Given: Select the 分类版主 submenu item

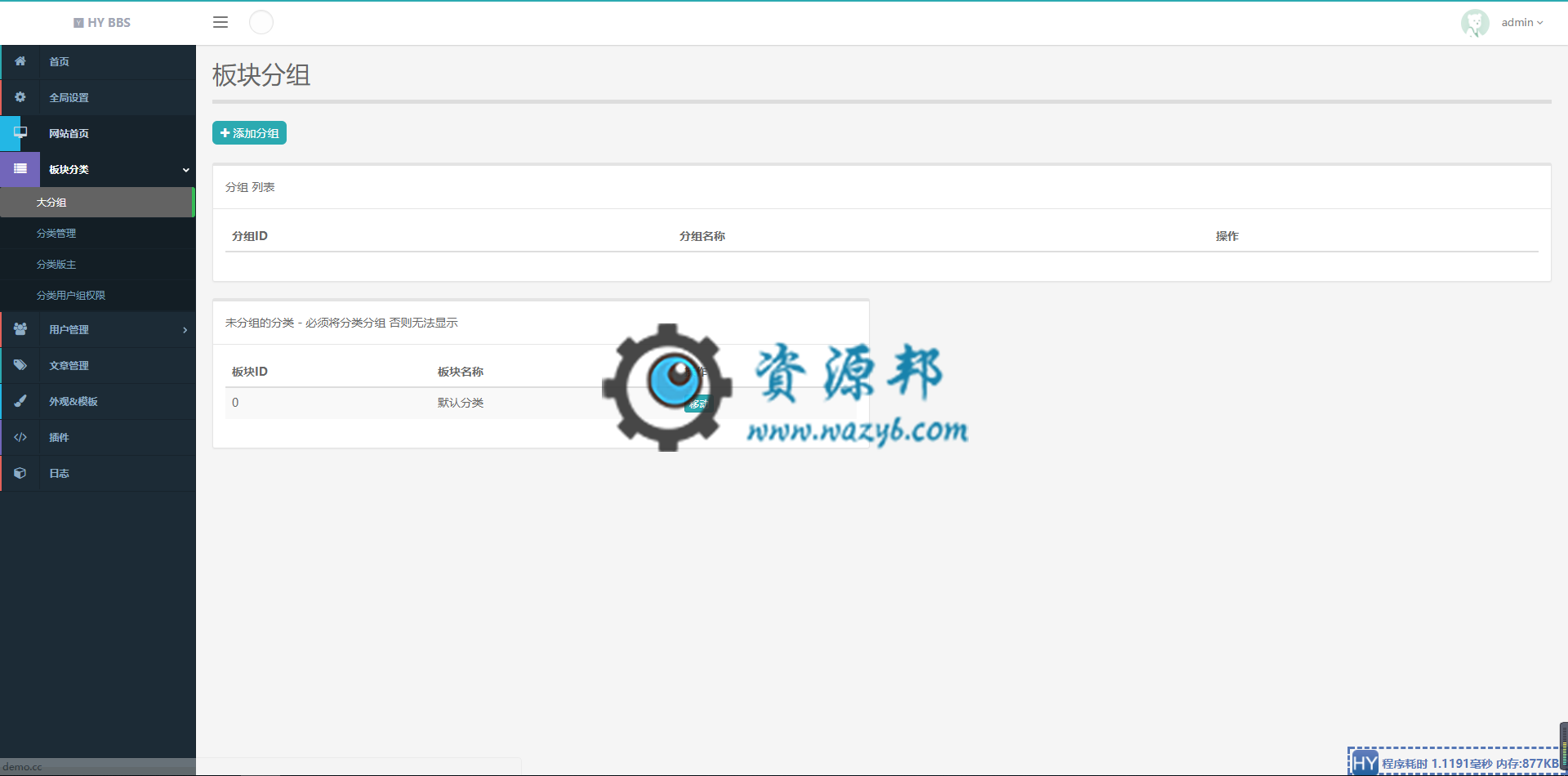Looking at the screenshot, I should pos(98,265).
